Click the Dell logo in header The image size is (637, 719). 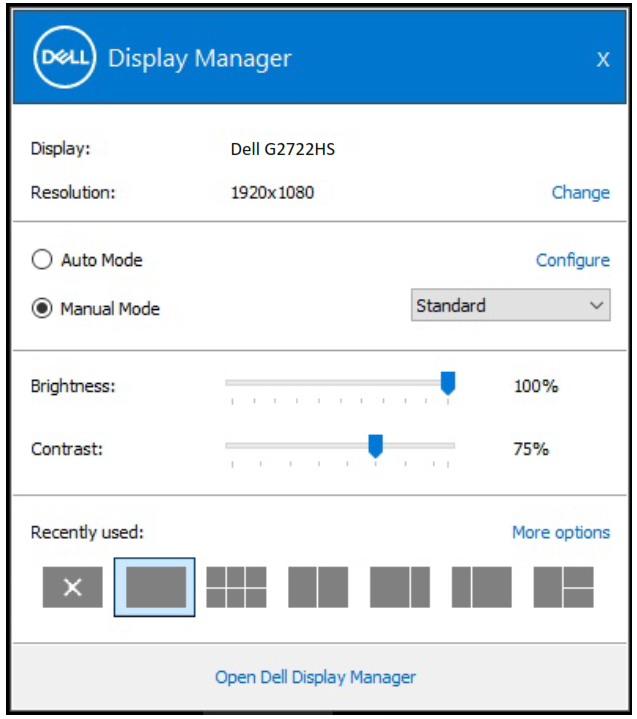tap(65, 57)
